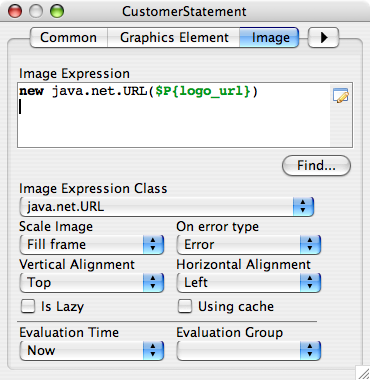Image resolution: width=370 pixels, height=380 pixels.
Task: Open the expression editor pencil icon
Action: tap(341, 96)
